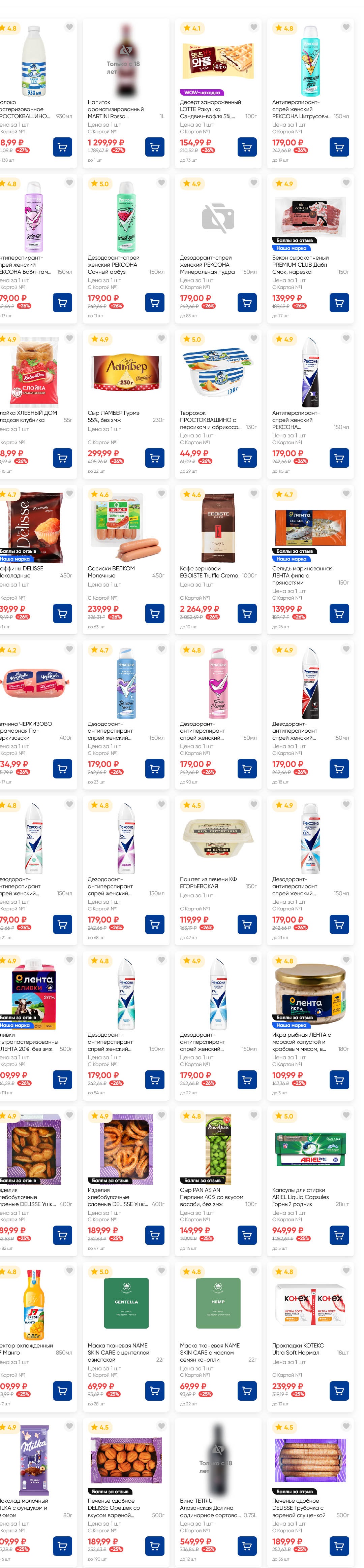The image size is (364, 1568).
Task: Add EGOISTE Truffle Crema coffee to cart
Action: click(246, 613)
